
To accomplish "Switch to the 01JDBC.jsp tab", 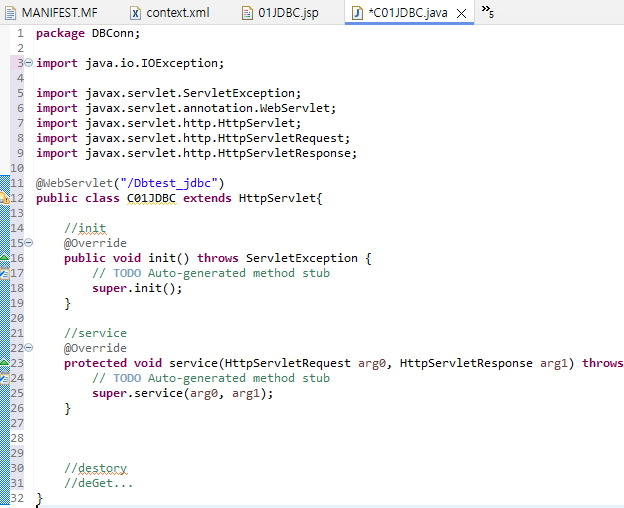I will [x=281, y=13].
